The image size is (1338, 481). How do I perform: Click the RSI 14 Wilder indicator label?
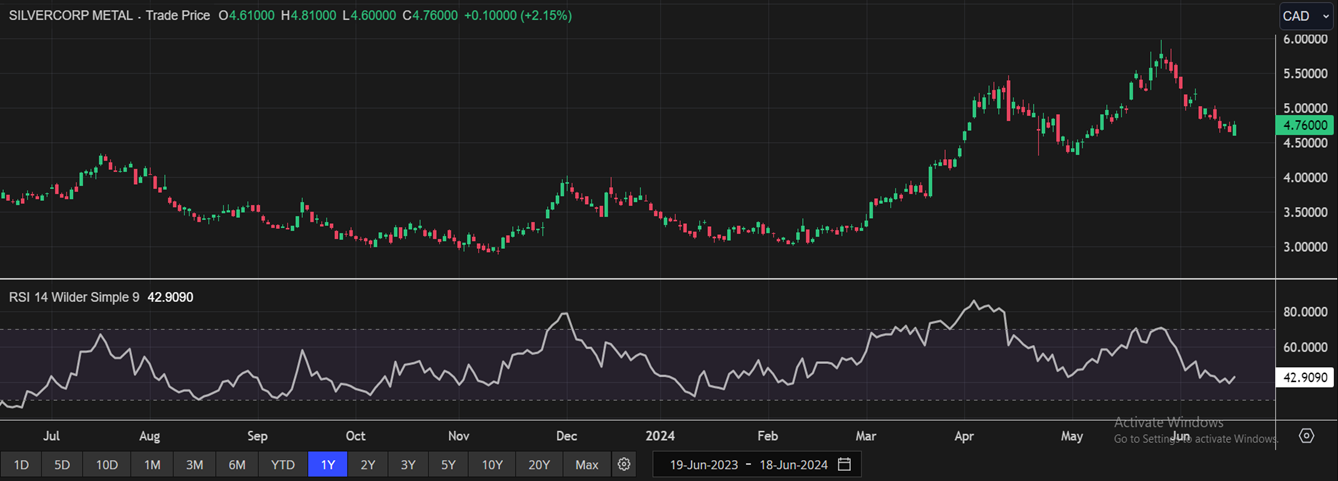(x=75, y=297)
